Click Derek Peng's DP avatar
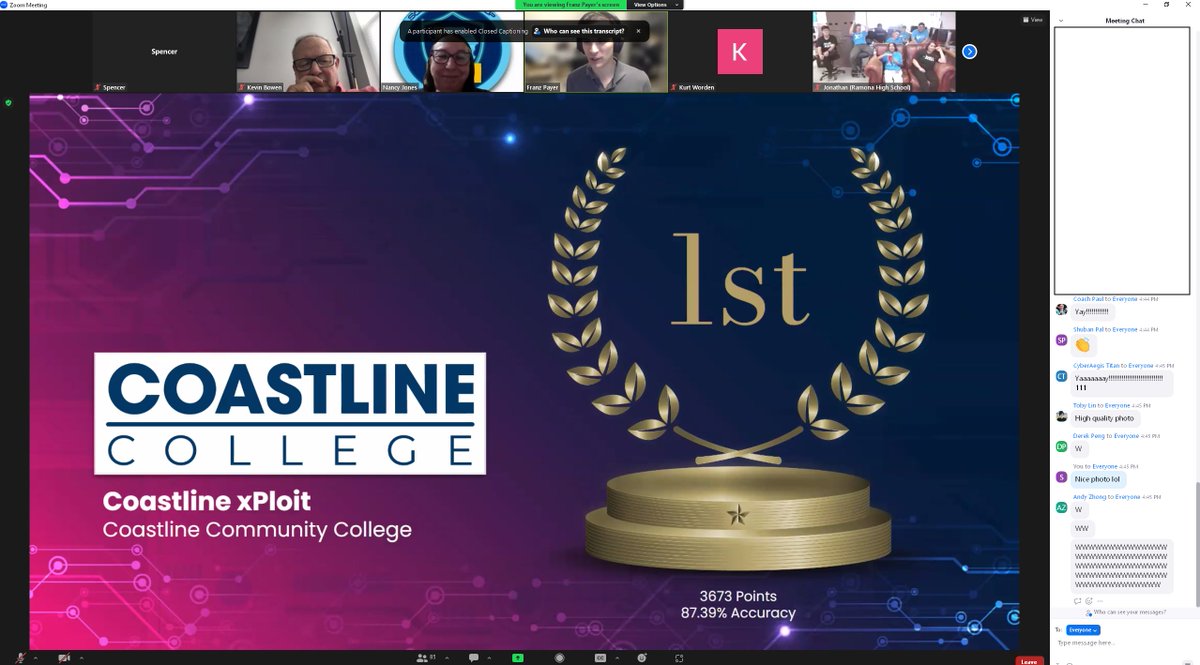The width and height of the screenshot is (1200, 665). [1061, 447]
